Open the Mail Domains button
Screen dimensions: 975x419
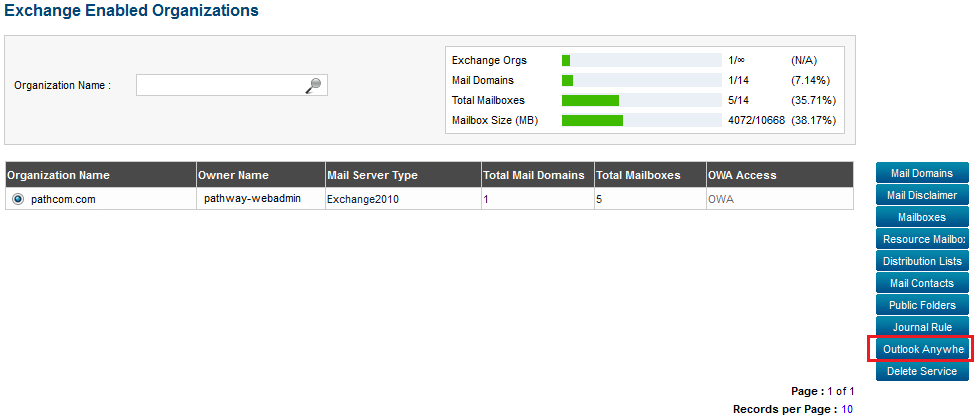[x=922, y=173]
